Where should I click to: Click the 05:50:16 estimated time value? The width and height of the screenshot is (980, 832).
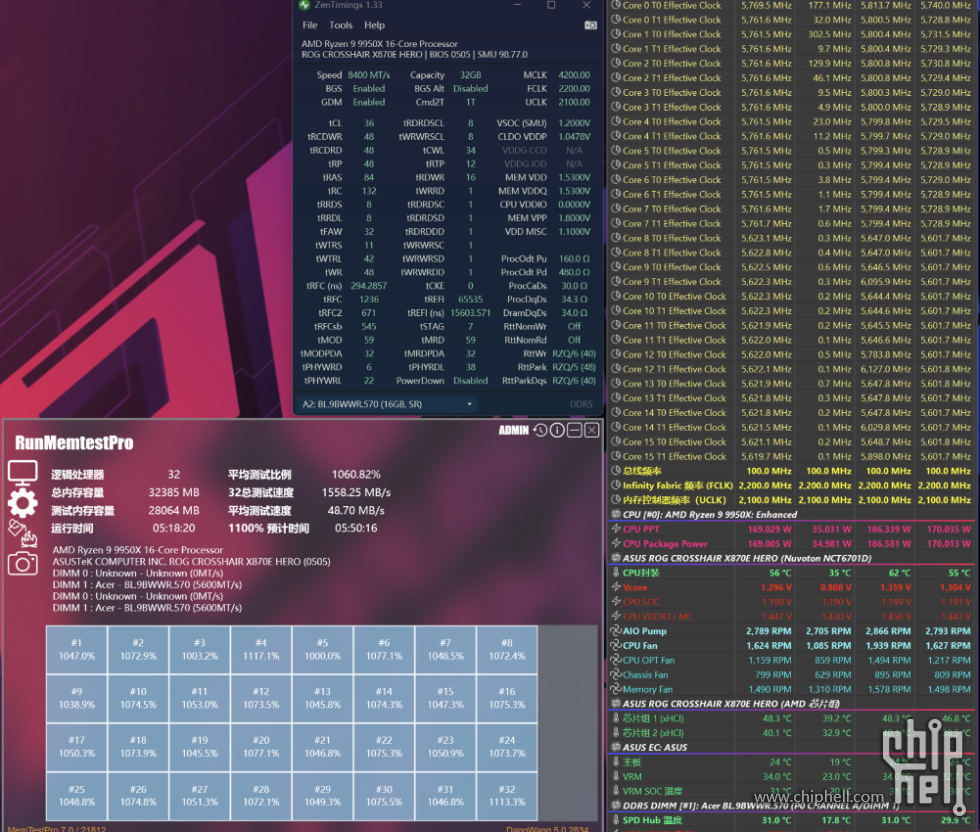coord(356,528)
